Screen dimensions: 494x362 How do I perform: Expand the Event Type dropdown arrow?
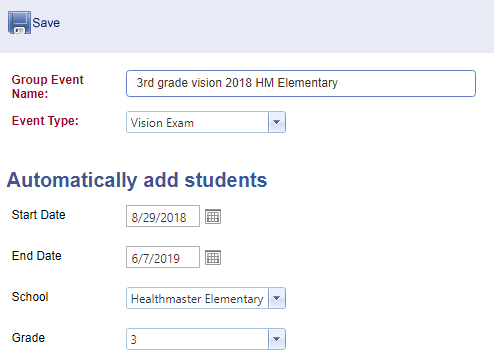pyautogui.click(x=277, y=122)
